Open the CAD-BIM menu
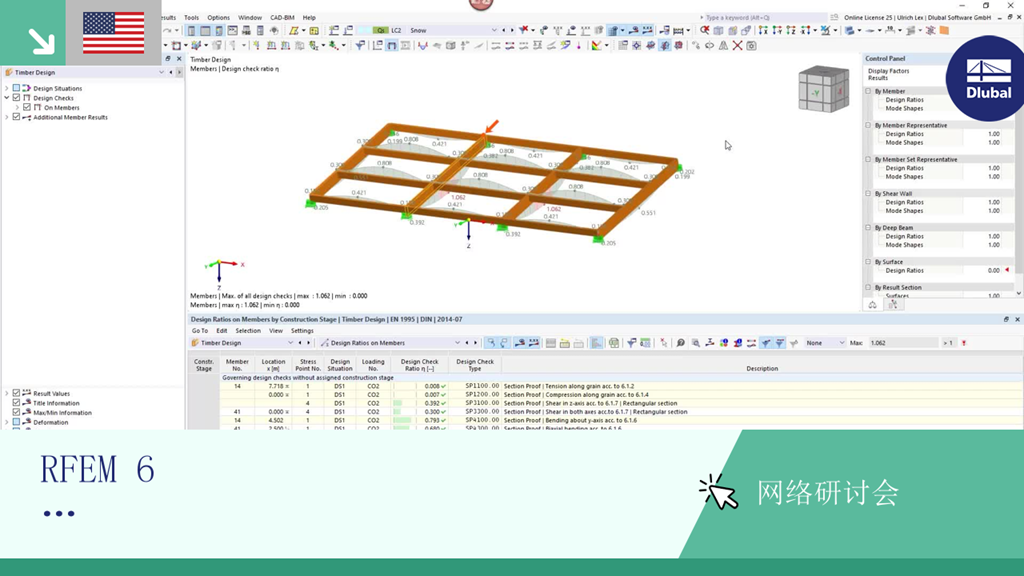This screenshot has width=1024, height=576. coord(282,18)
